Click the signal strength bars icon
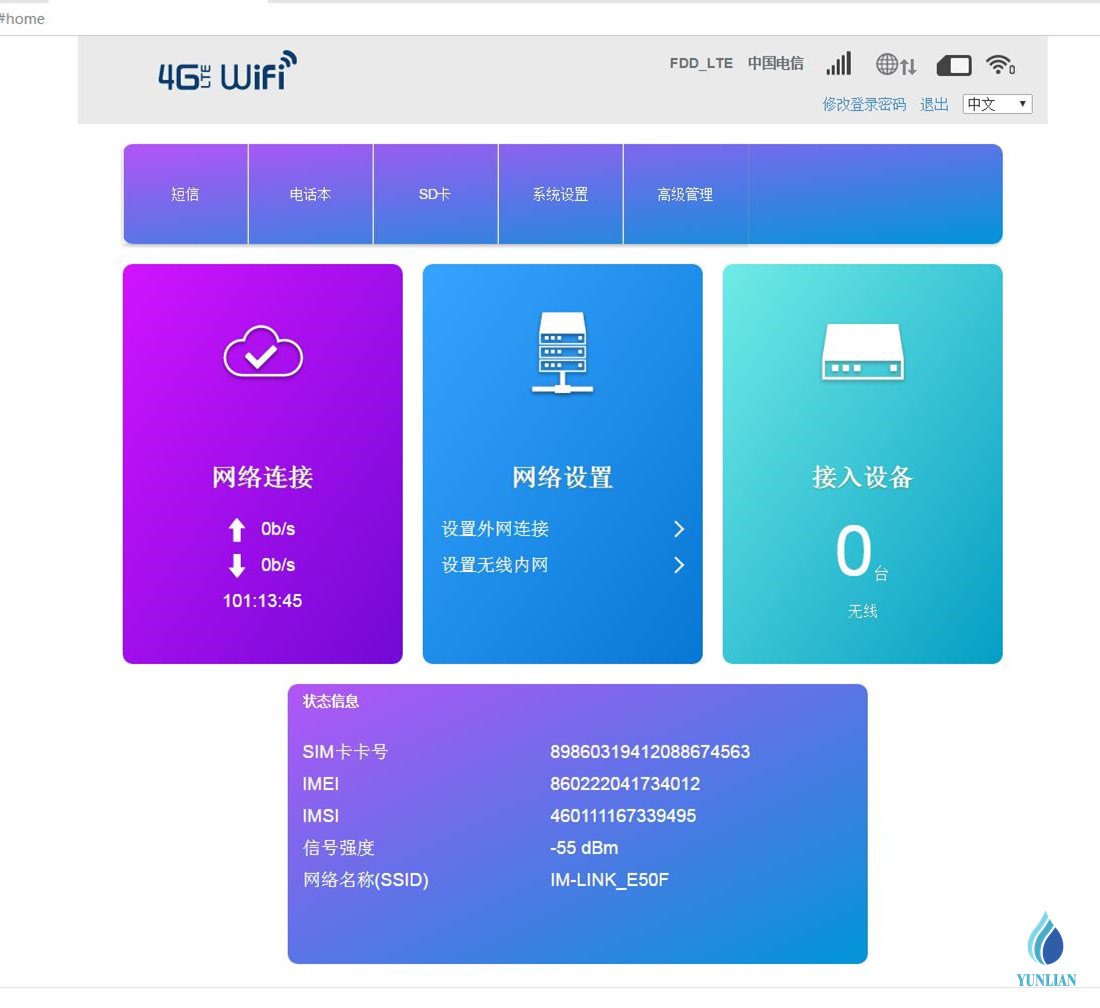This screenshot has width=1100, height=1008. point(838,64)
